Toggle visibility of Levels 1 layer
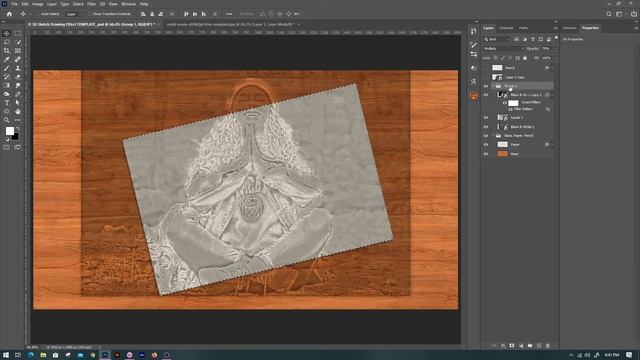Screen dimensions: 640x360 (486, 118)
